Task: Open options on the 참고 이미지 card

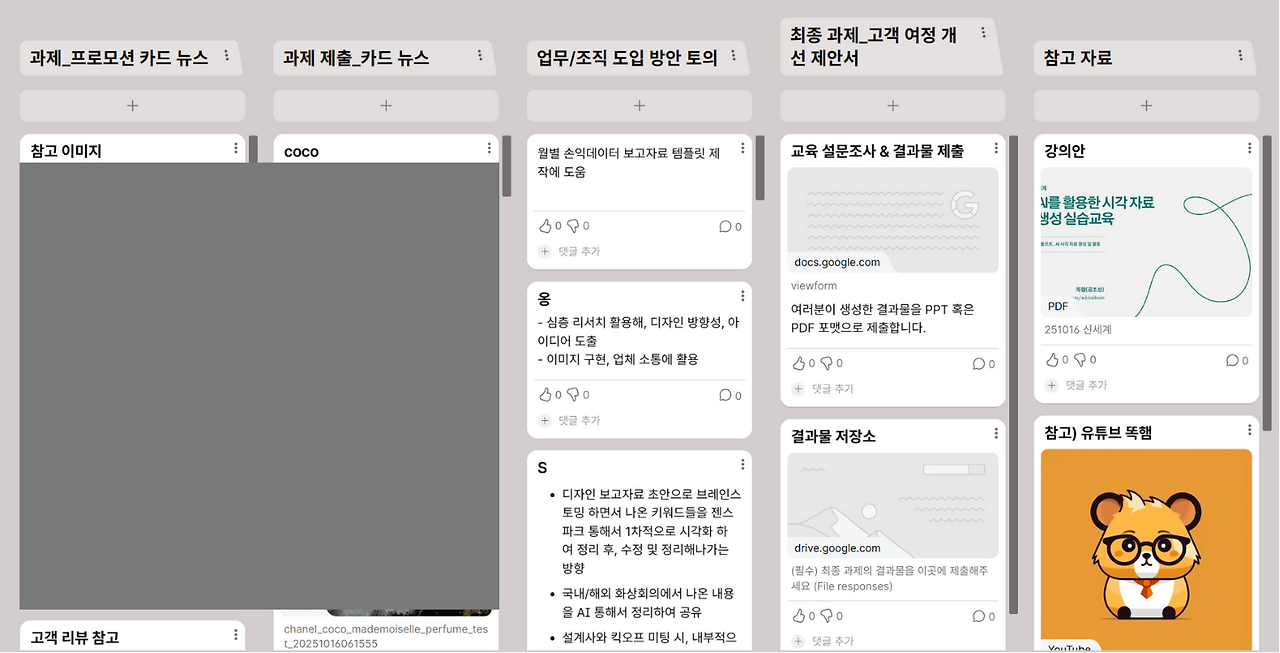Action: 236,147
